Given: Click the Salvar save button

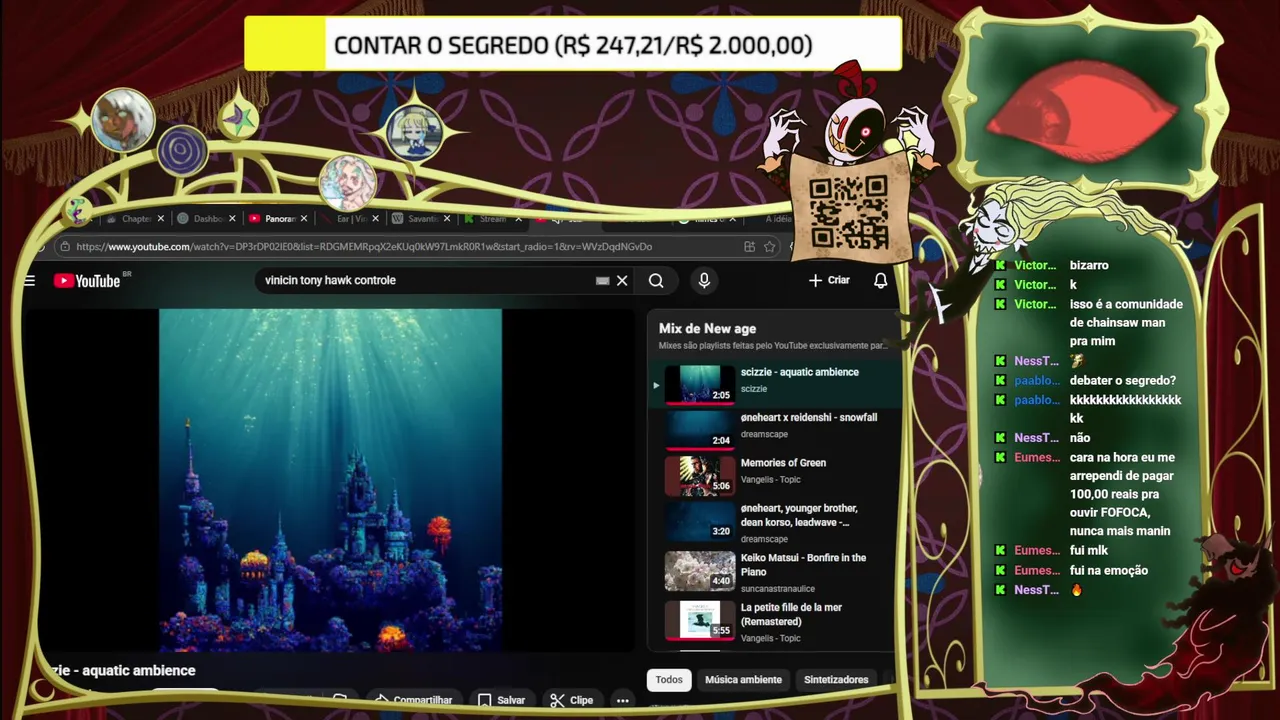Looking at the screenshot, I should pos(501,700).
